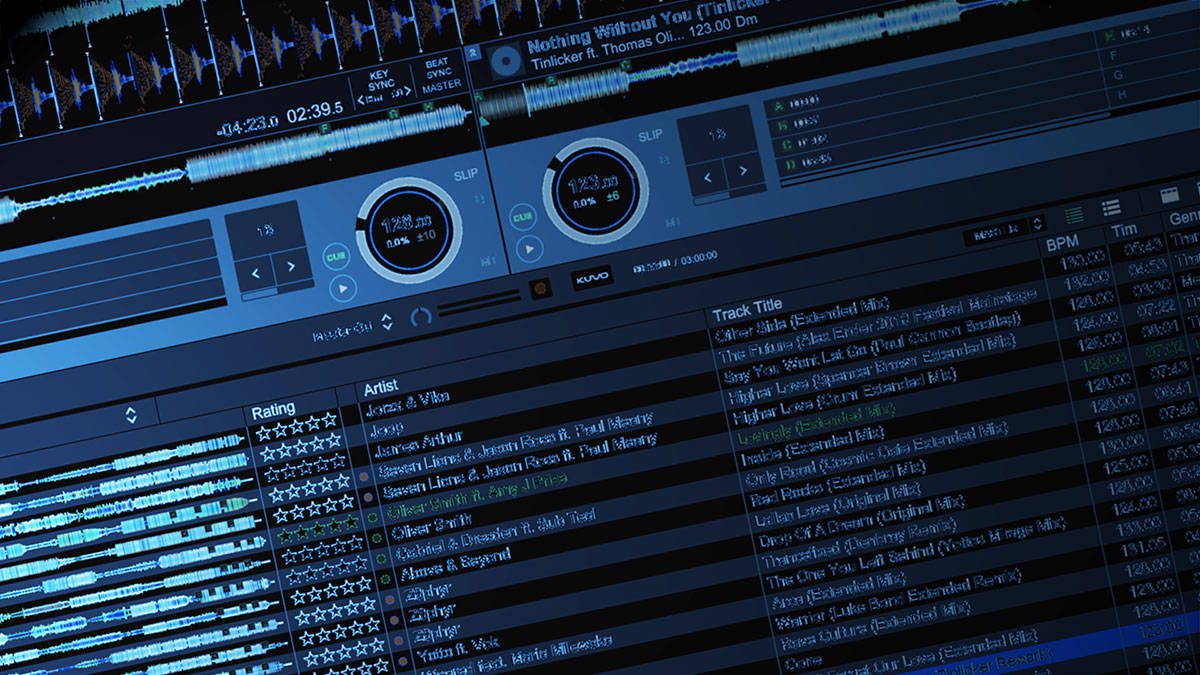
Task: Sort by the Track Title column header
Action: click(x=747, y=309)
